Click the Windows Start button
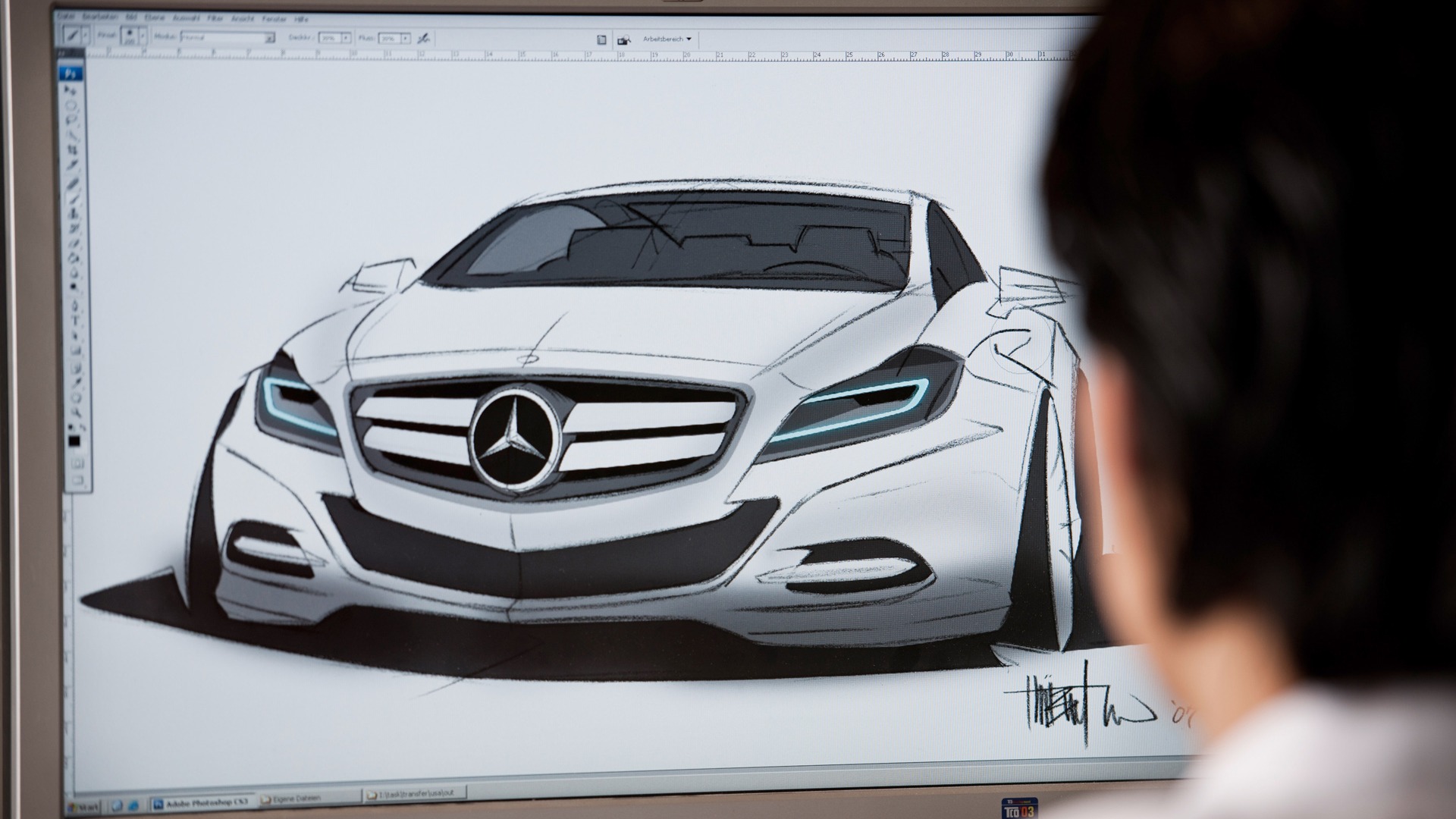The image size is (1456, 819). tap(82, 806)
